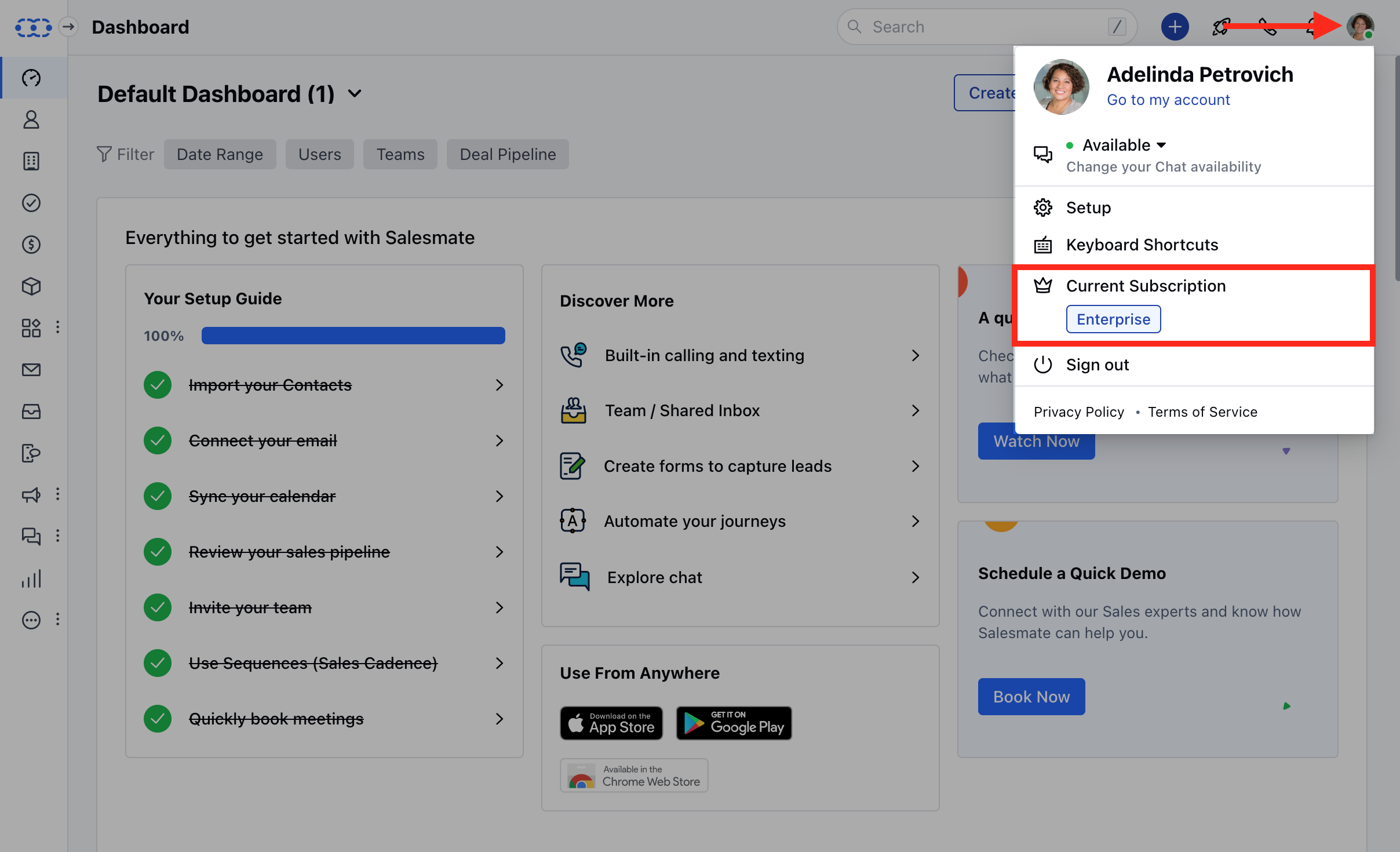Expand Default Dashboard (1) dropdown chevron

355,93
